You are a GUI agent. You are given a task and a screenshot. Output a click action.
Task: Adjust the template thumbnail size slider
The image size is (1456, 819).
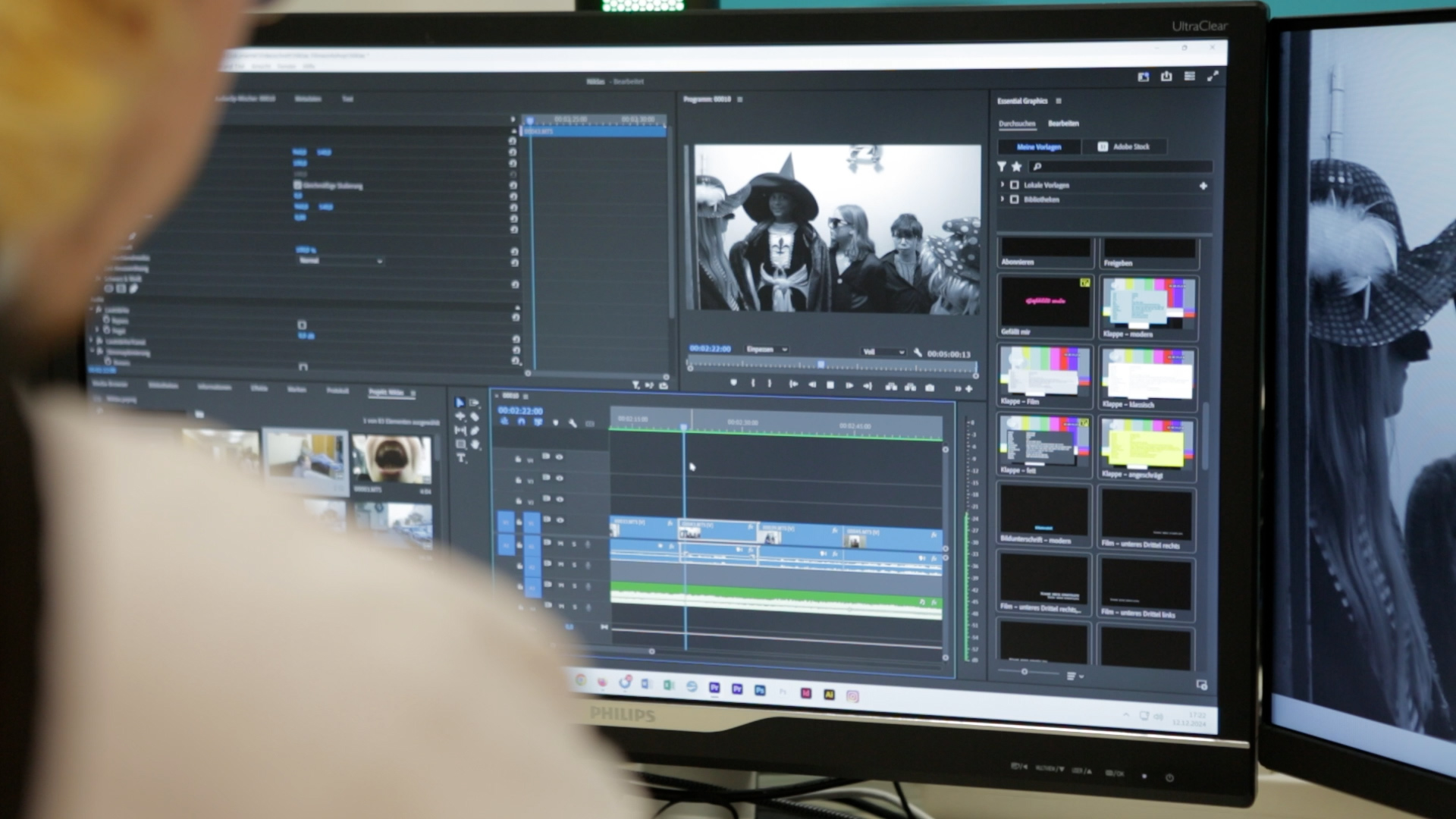point(1025,672)
